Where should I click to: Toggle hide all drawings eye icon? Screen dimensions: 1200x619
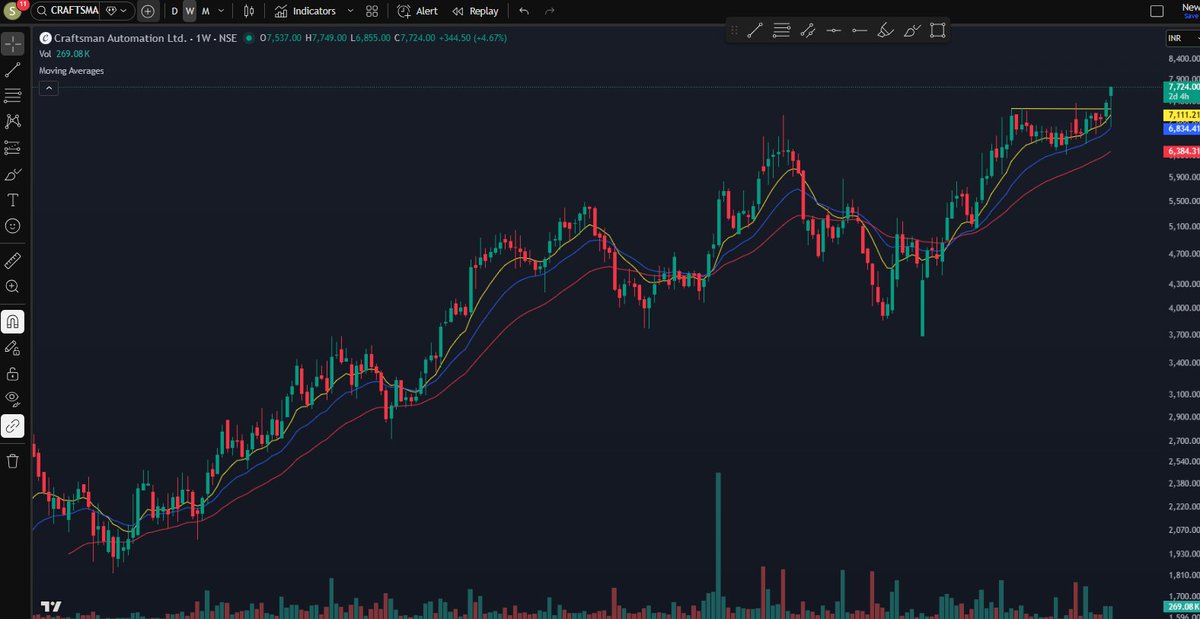point(12,400)
